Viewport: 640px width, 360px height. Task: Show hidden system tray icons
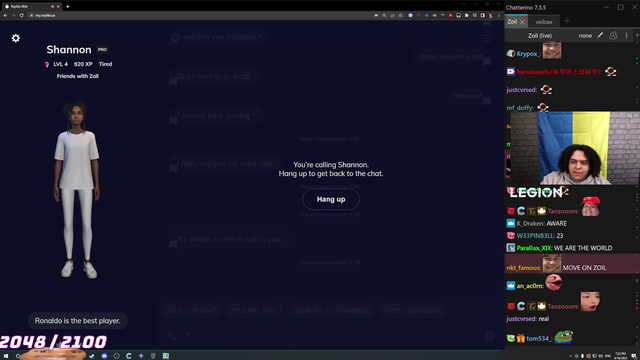[x=570, y=356]
